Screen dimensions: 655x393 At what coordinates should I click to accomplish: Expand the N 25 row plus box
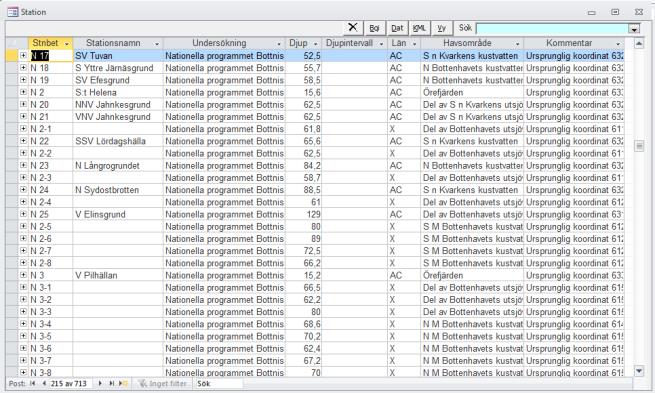23,214
